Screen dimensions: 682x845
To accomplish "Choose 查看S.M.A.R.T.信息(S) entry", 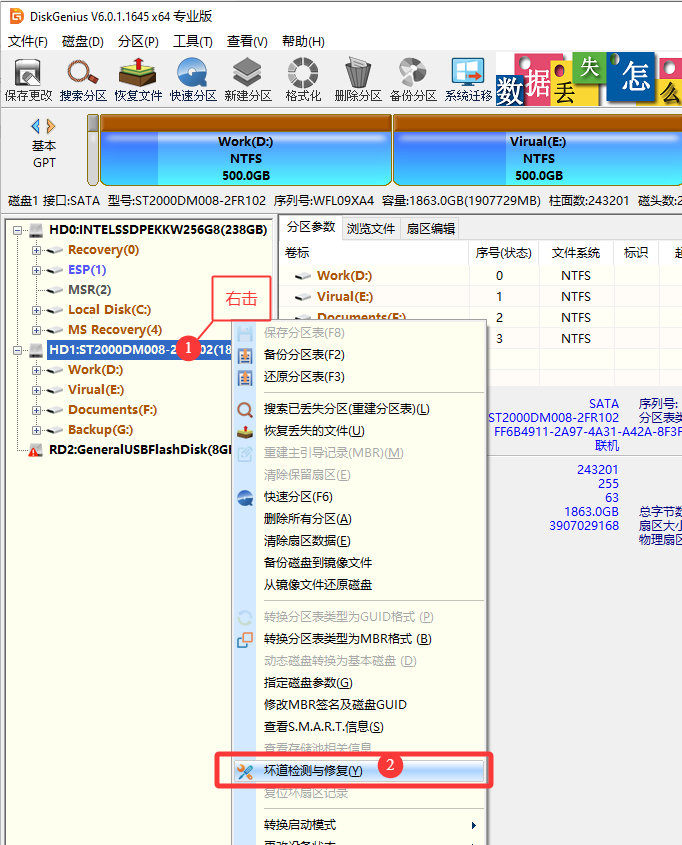I will click(x=360, y=727).
